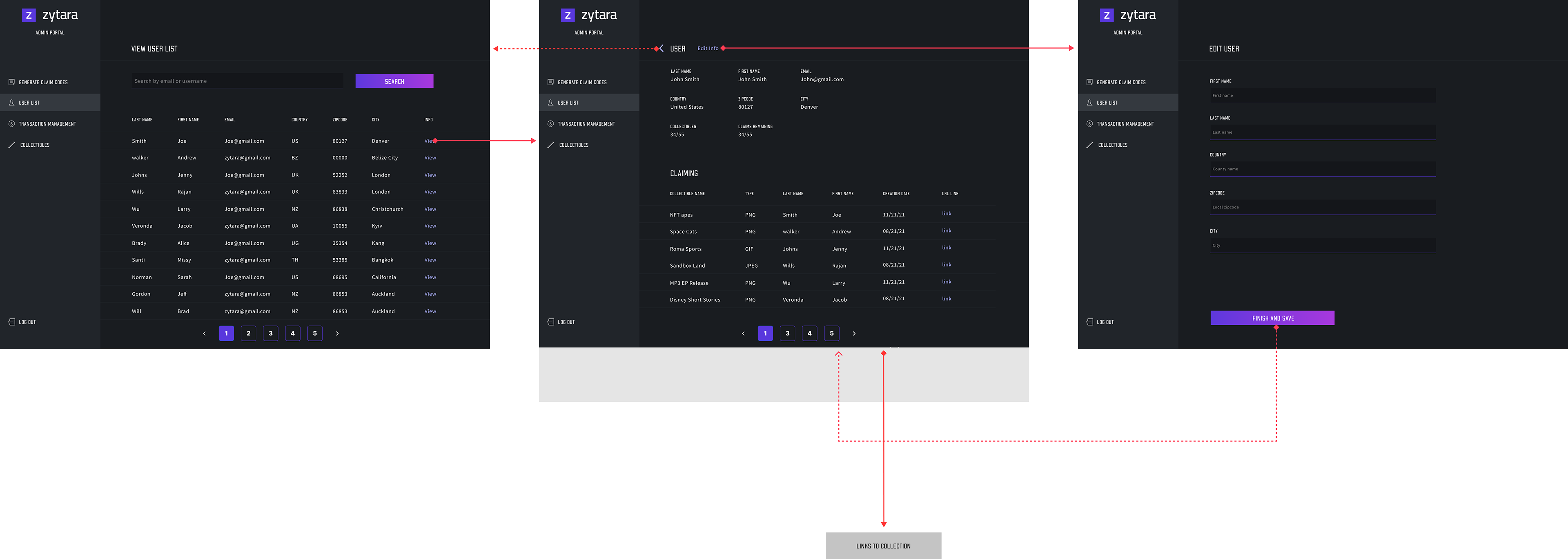Go to the next page of the user list
The image size is (1568, 559).
pos(337,333)
